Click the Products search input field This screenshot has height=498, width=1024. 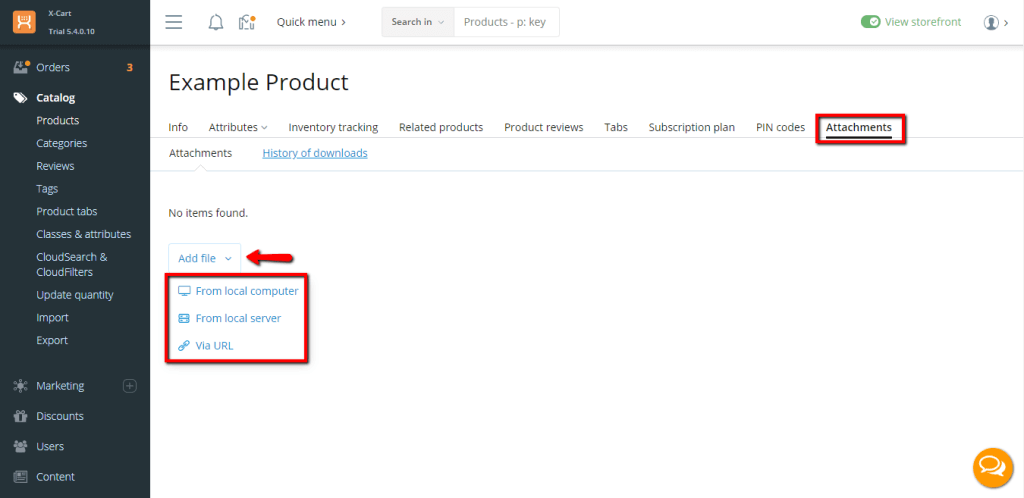[x=506, y=22]
